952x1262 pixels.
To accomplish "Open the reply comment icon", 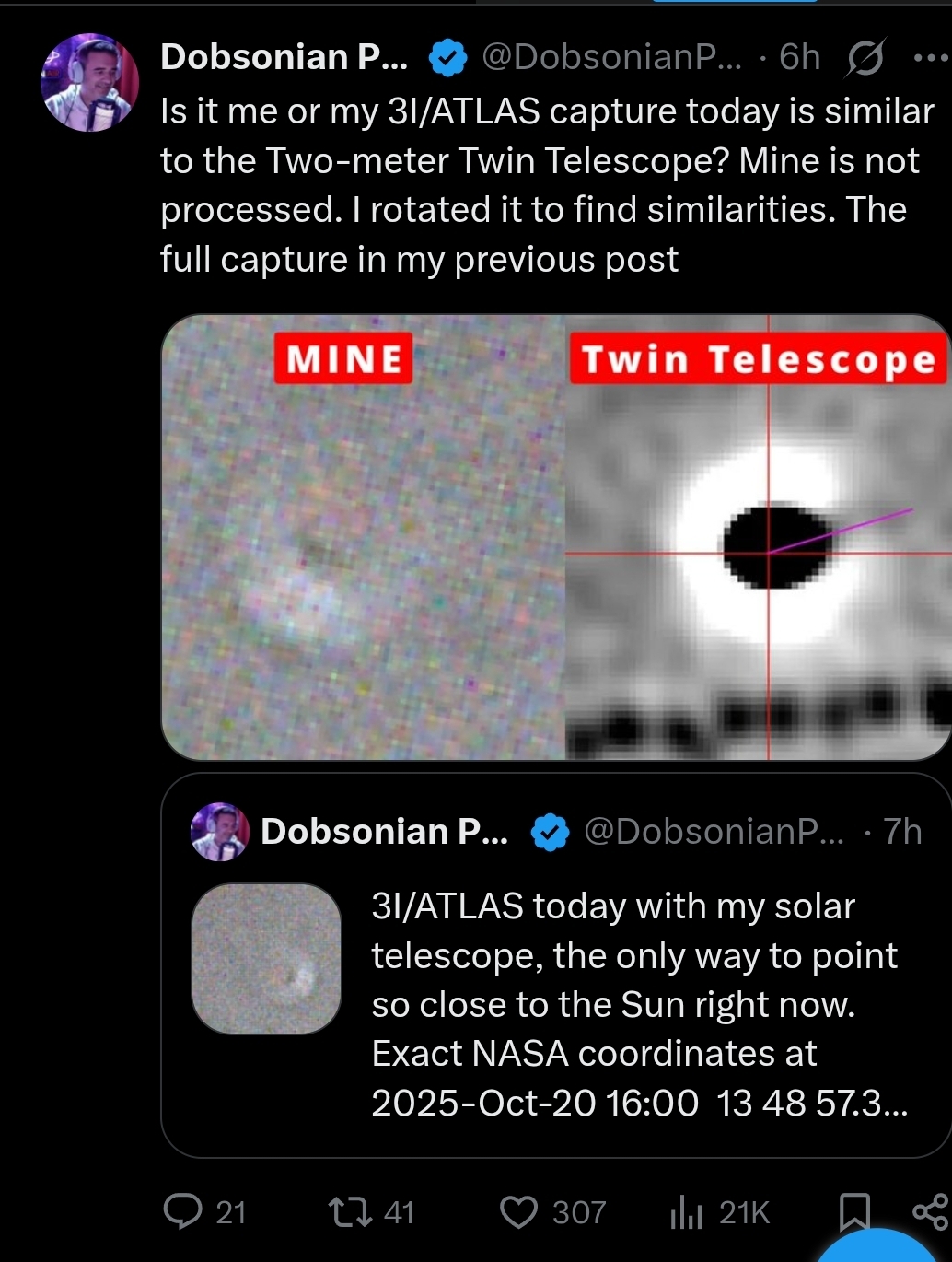I will (182, 1211).
